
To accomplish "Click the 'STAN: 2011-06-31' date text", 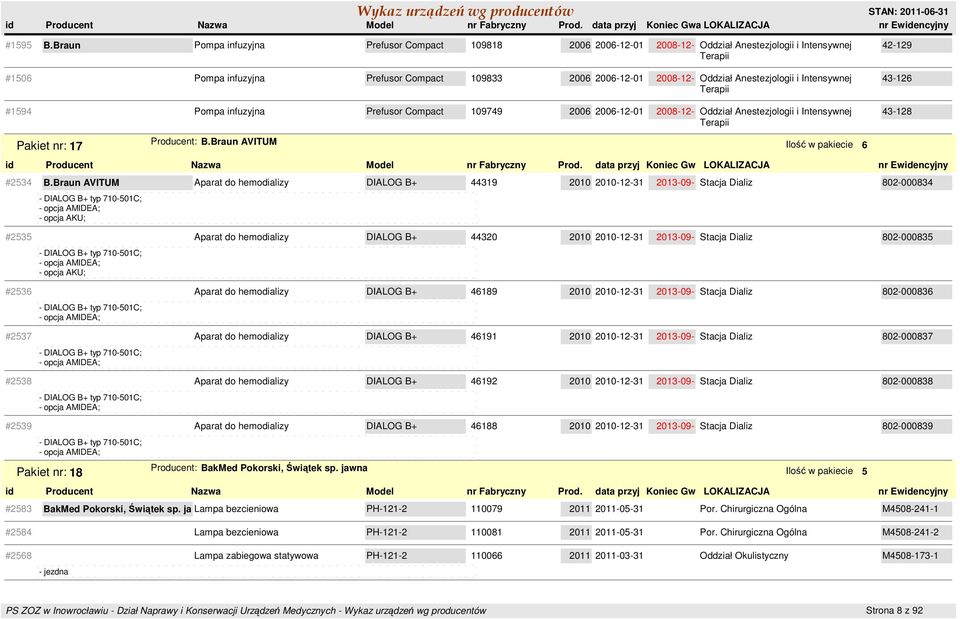I will (908, 12).
